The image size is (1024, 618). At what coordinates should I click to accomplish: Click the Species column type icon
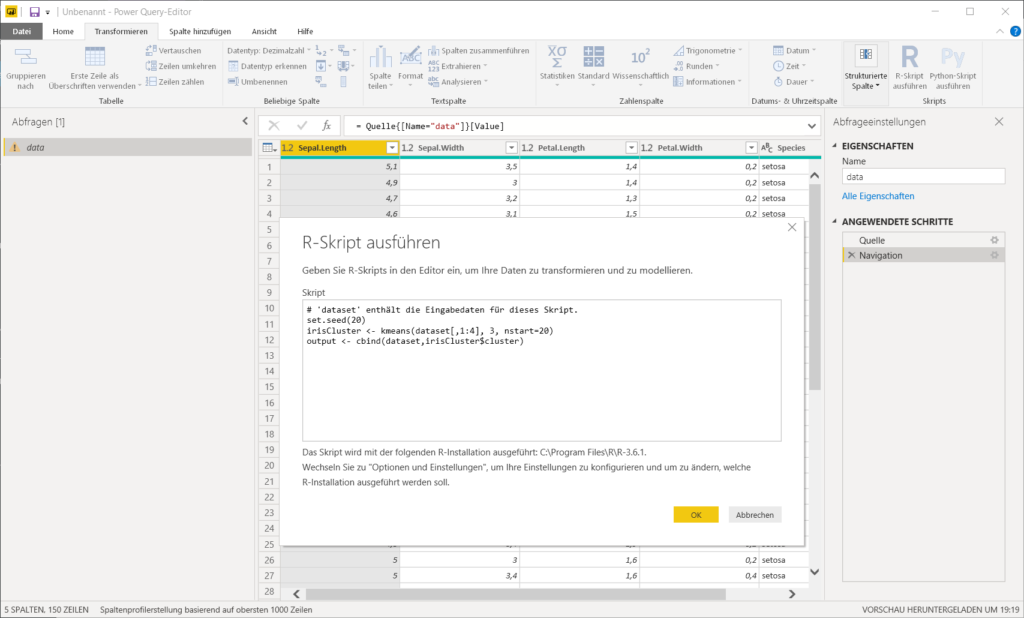[767, 148]
